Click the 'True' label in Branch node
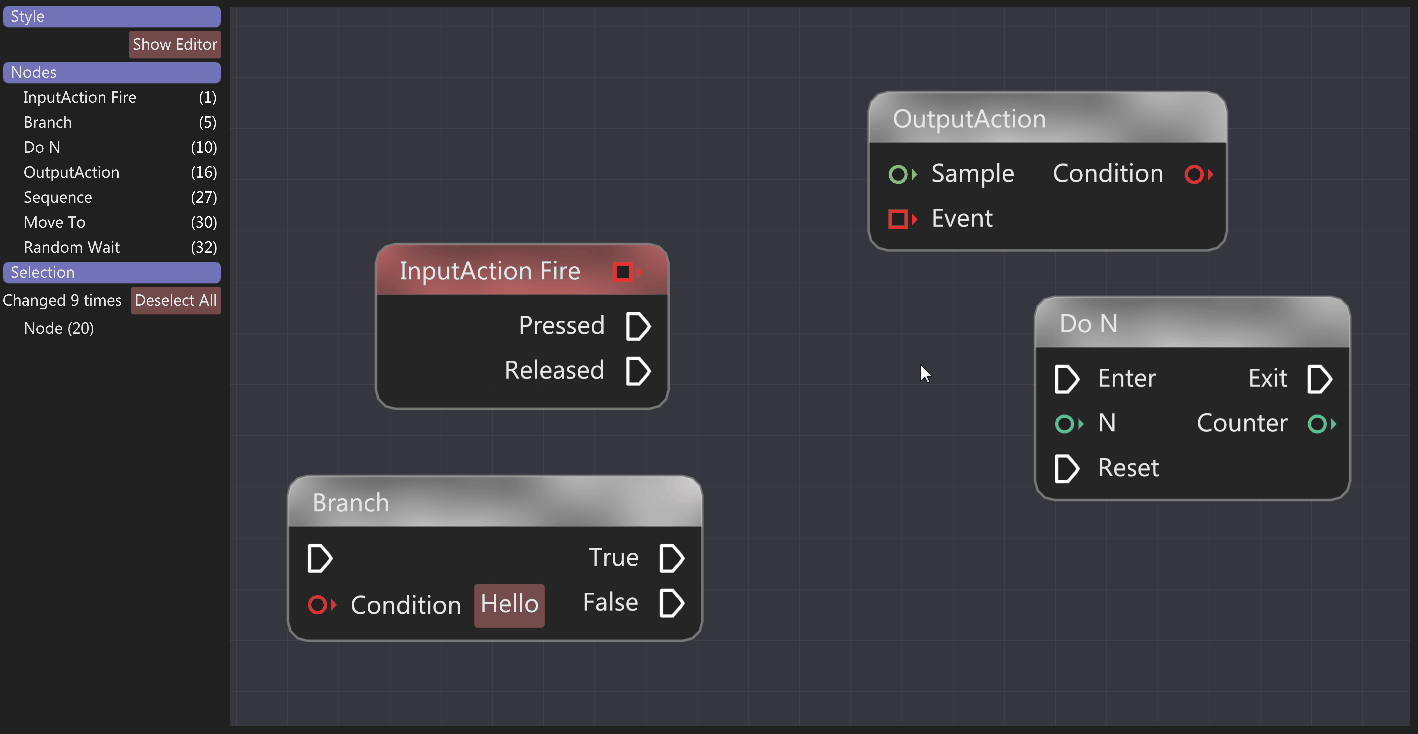Viewport: 1418px width, 734px height. [x=614, y=558]
